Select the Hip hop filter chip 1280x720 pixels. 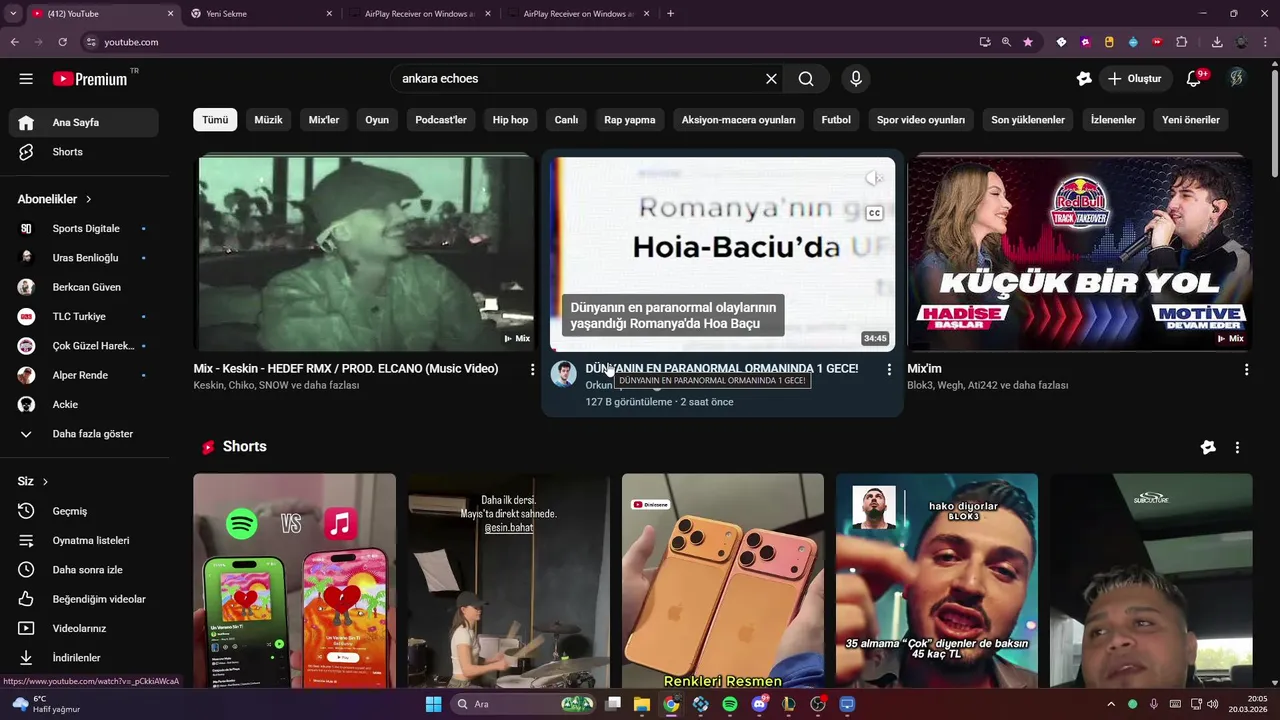[510, 120]
